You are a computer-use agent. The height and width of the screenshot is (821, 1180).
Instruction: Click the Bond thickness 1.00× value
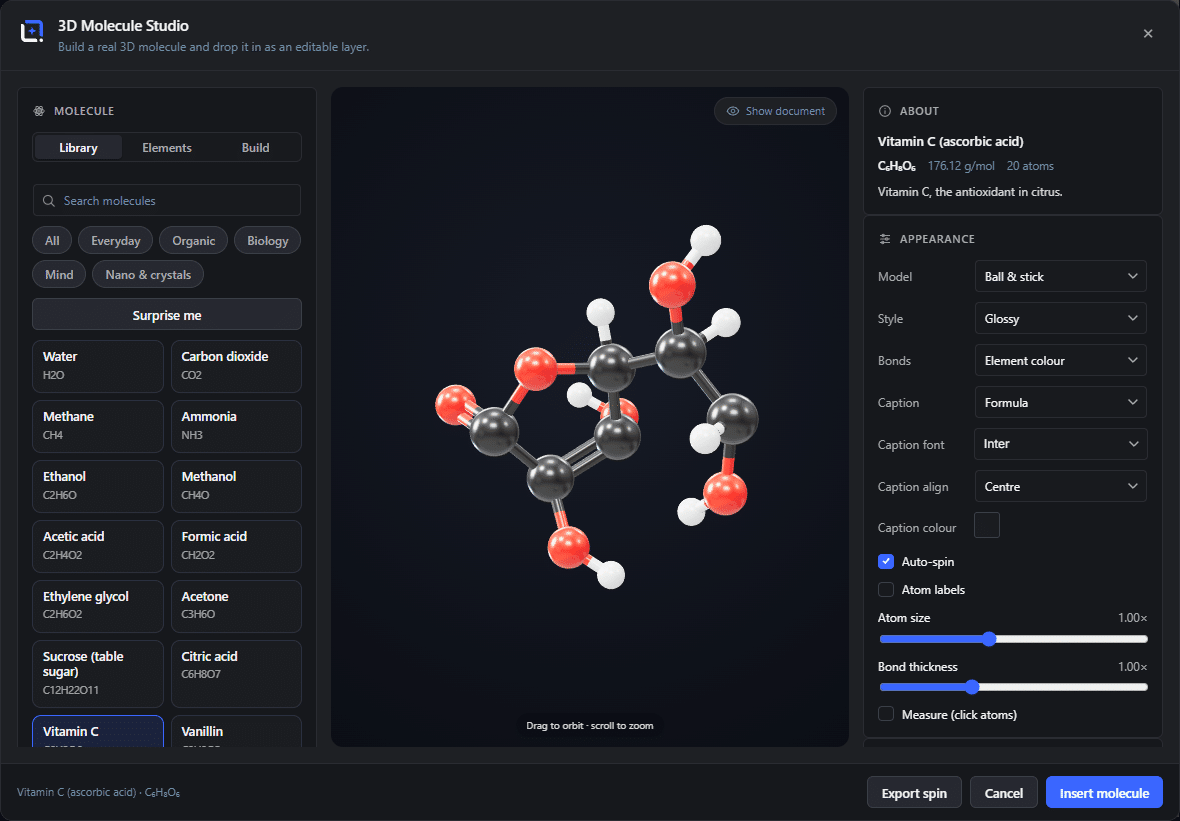(x=1133, y=667)
